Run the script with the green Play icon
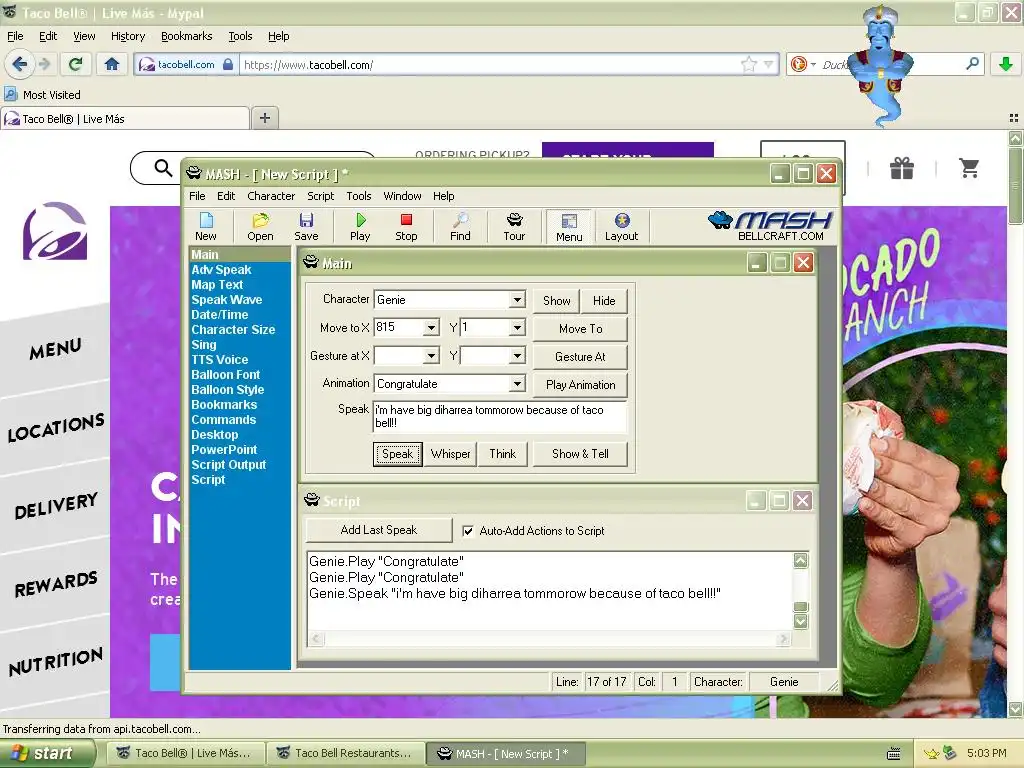Viewport: 1024px width, 768px height. (x=360, y=227)
